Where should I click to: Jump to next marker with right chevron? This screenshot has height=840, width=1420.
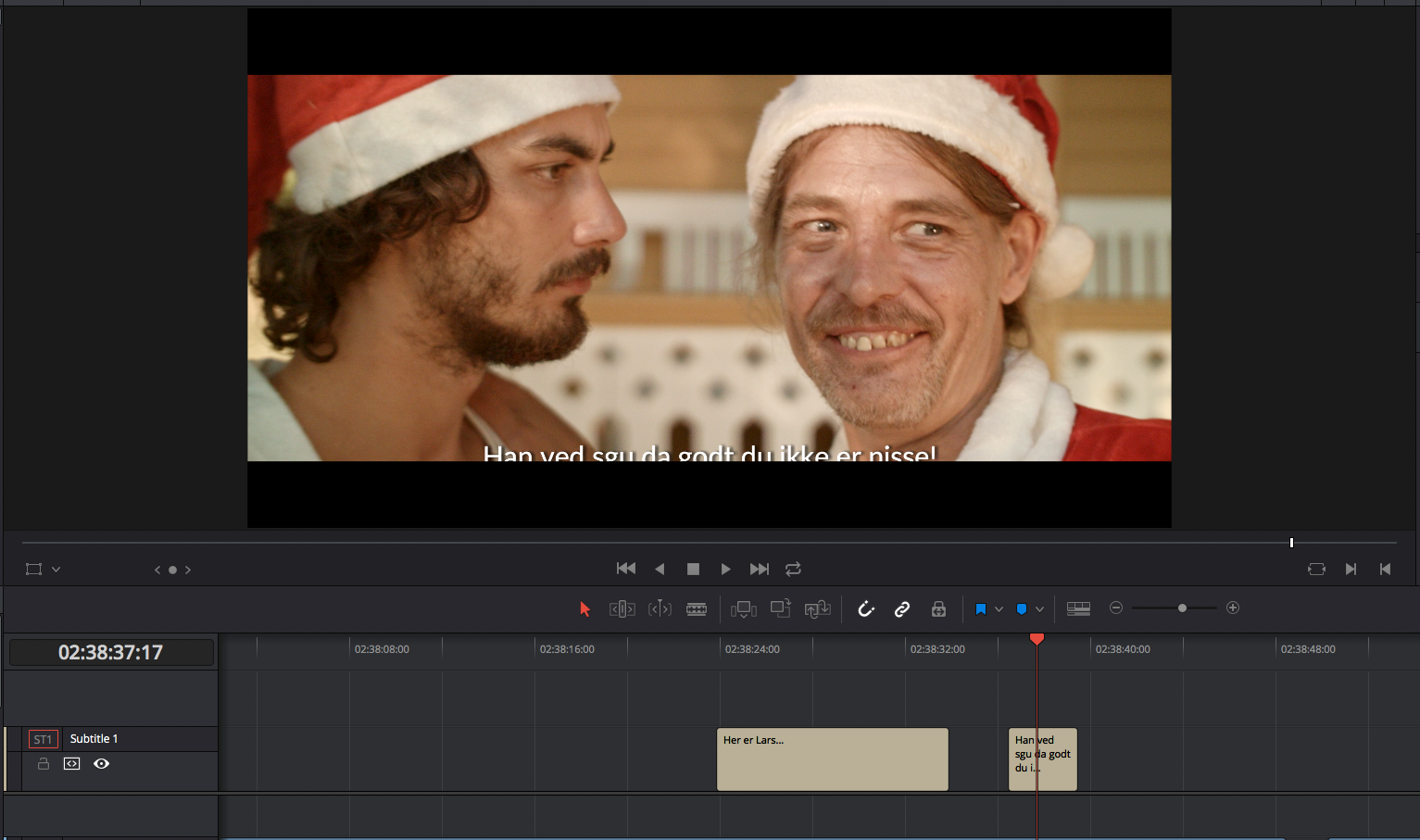188,570
